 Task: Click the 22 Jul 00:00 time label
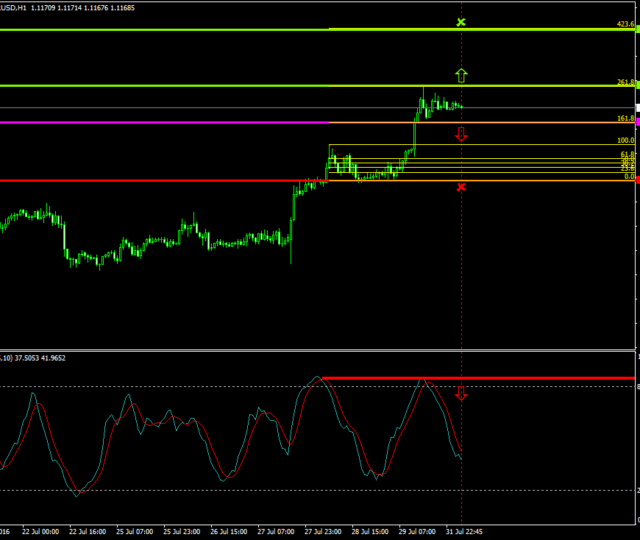(x=40, y=531)
